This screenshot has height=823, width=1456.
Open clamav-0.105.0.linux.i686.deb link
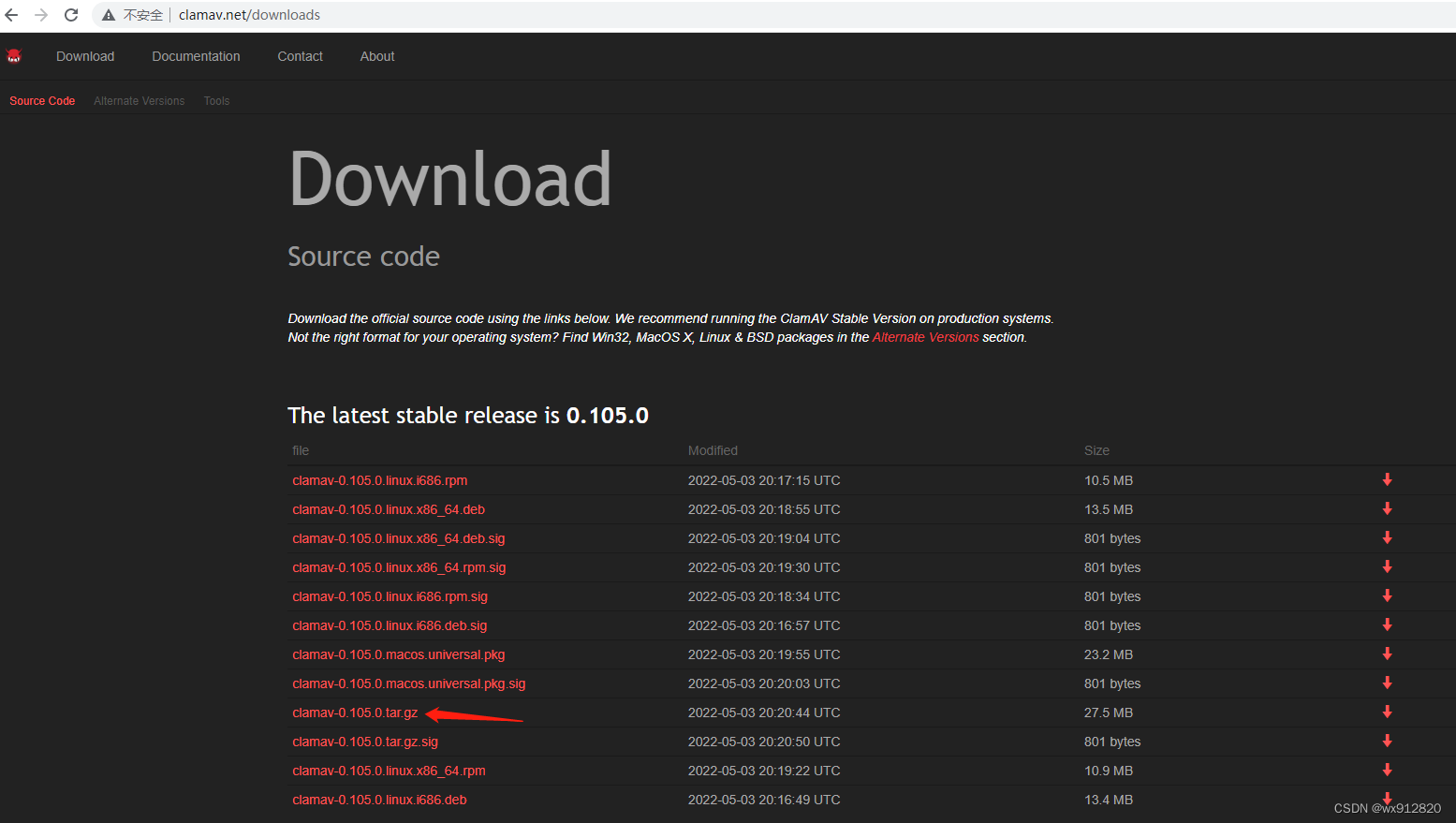point(379,800)
